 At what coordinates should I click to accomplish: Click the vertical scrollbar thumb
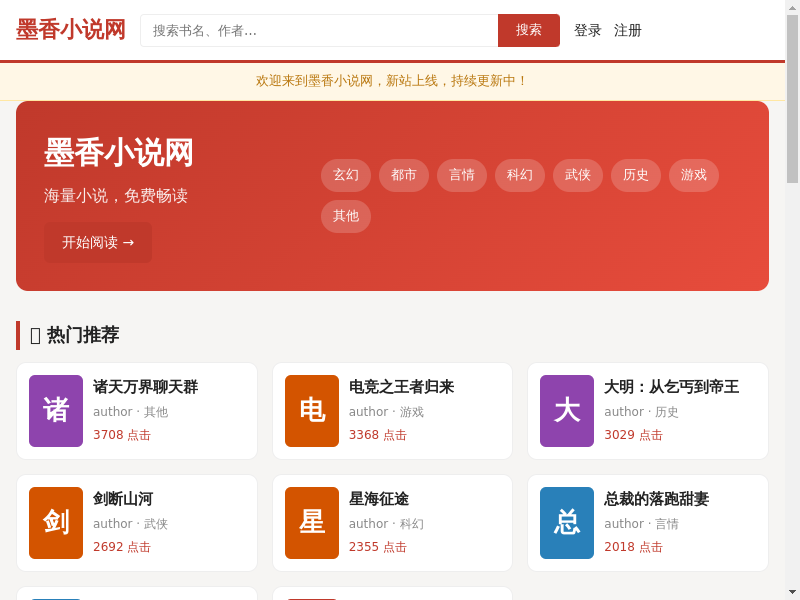[792, 99]
